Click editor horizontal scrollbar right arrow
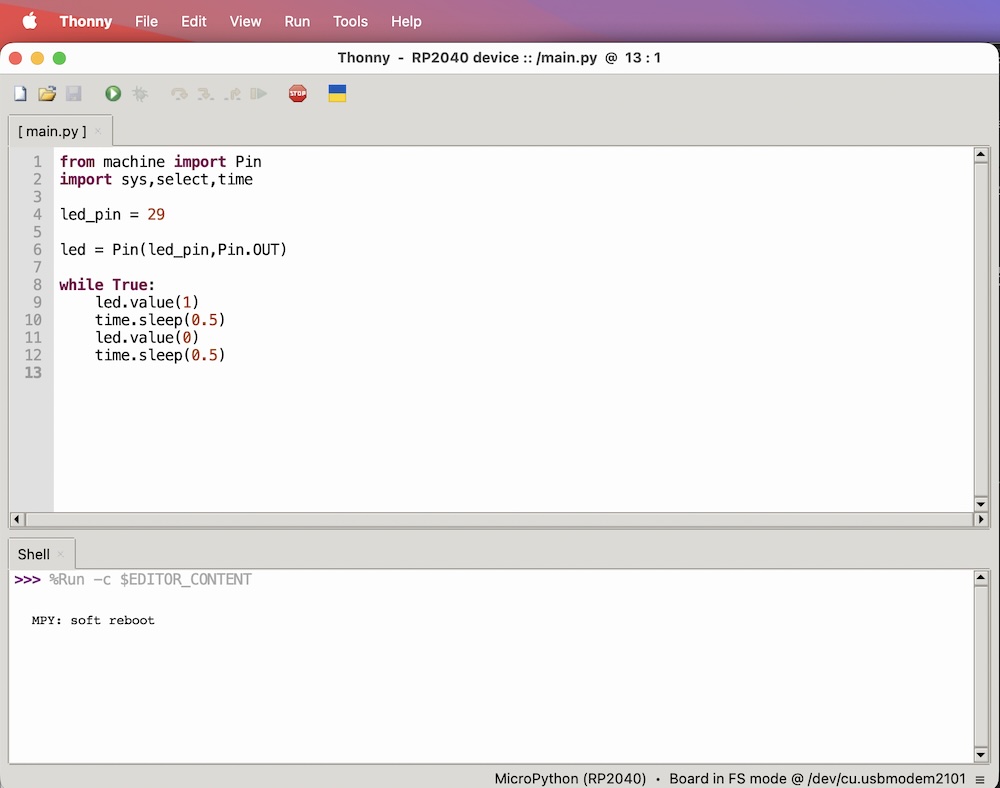Image resolution: width=1000 pixels, height=788 pixels. (981, 520)
